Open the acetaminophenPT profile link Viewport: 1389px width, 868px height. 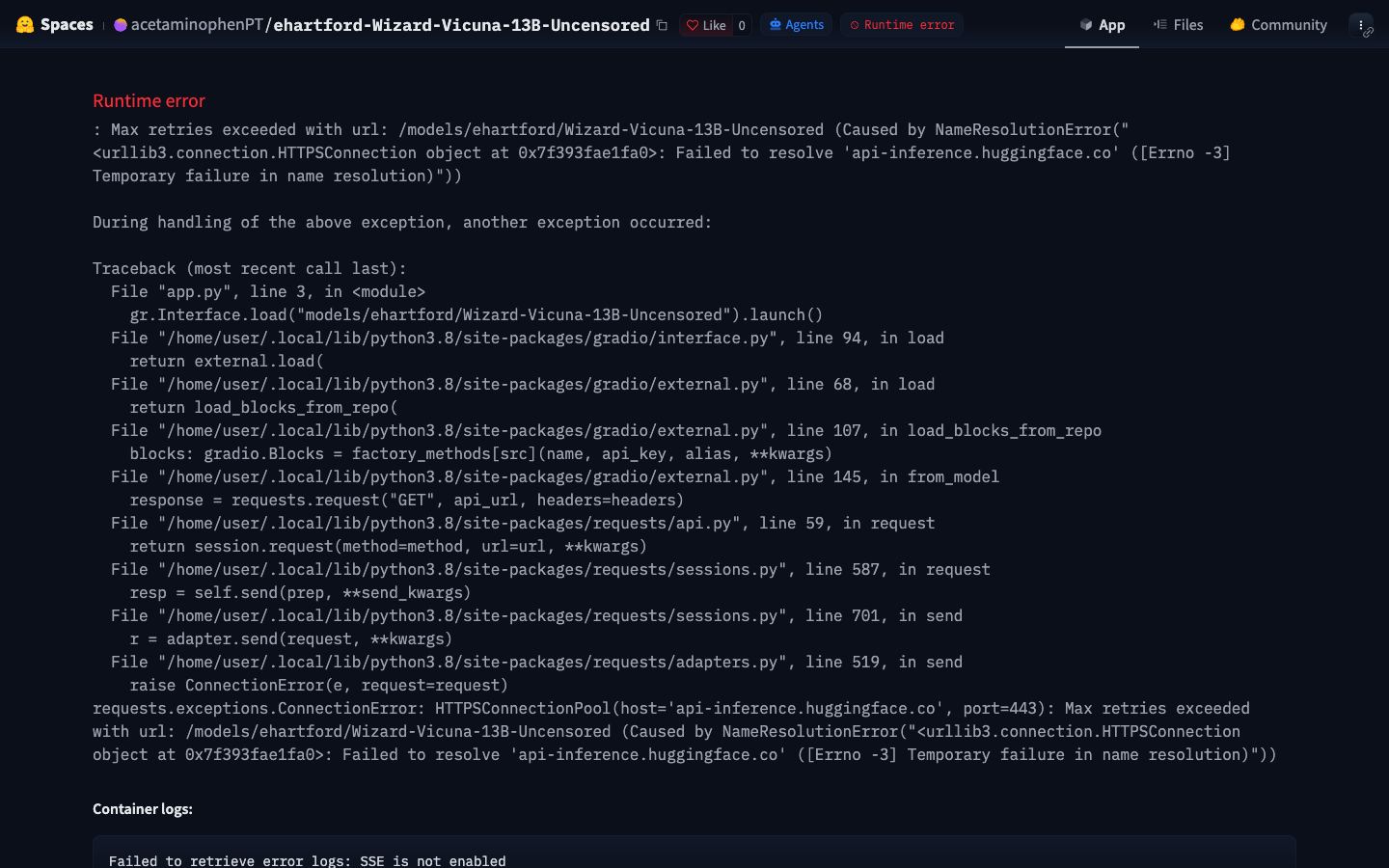tap(197, 25)
